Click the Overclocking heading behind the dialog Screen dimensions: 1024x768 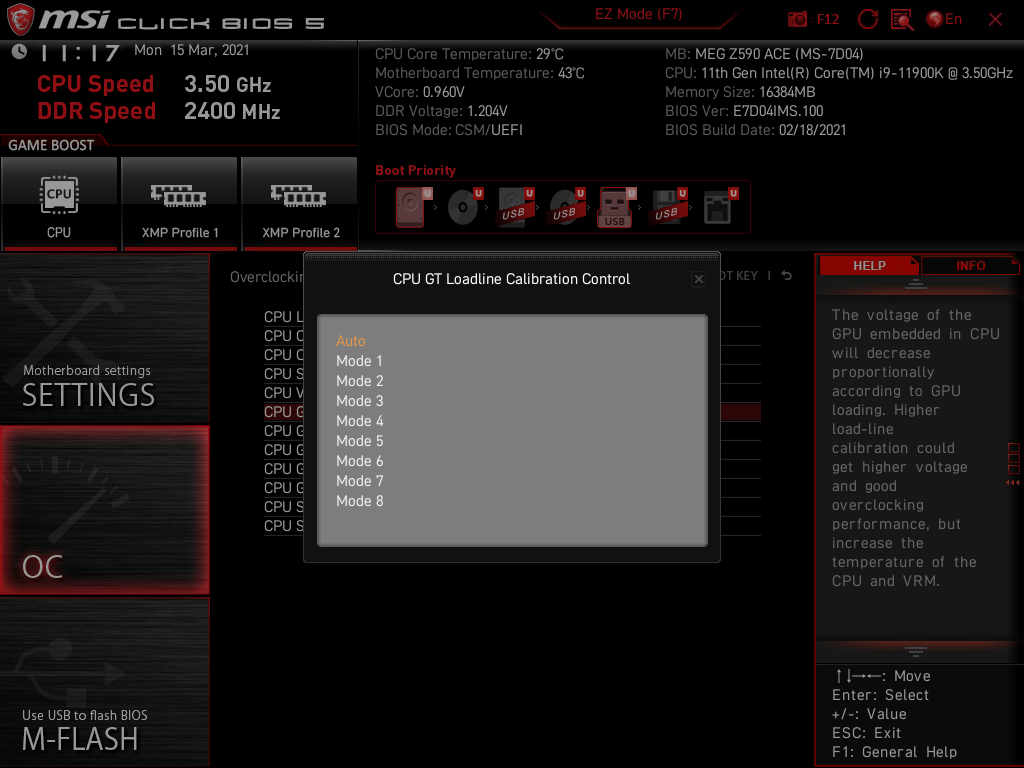click(x=266, y=277)
